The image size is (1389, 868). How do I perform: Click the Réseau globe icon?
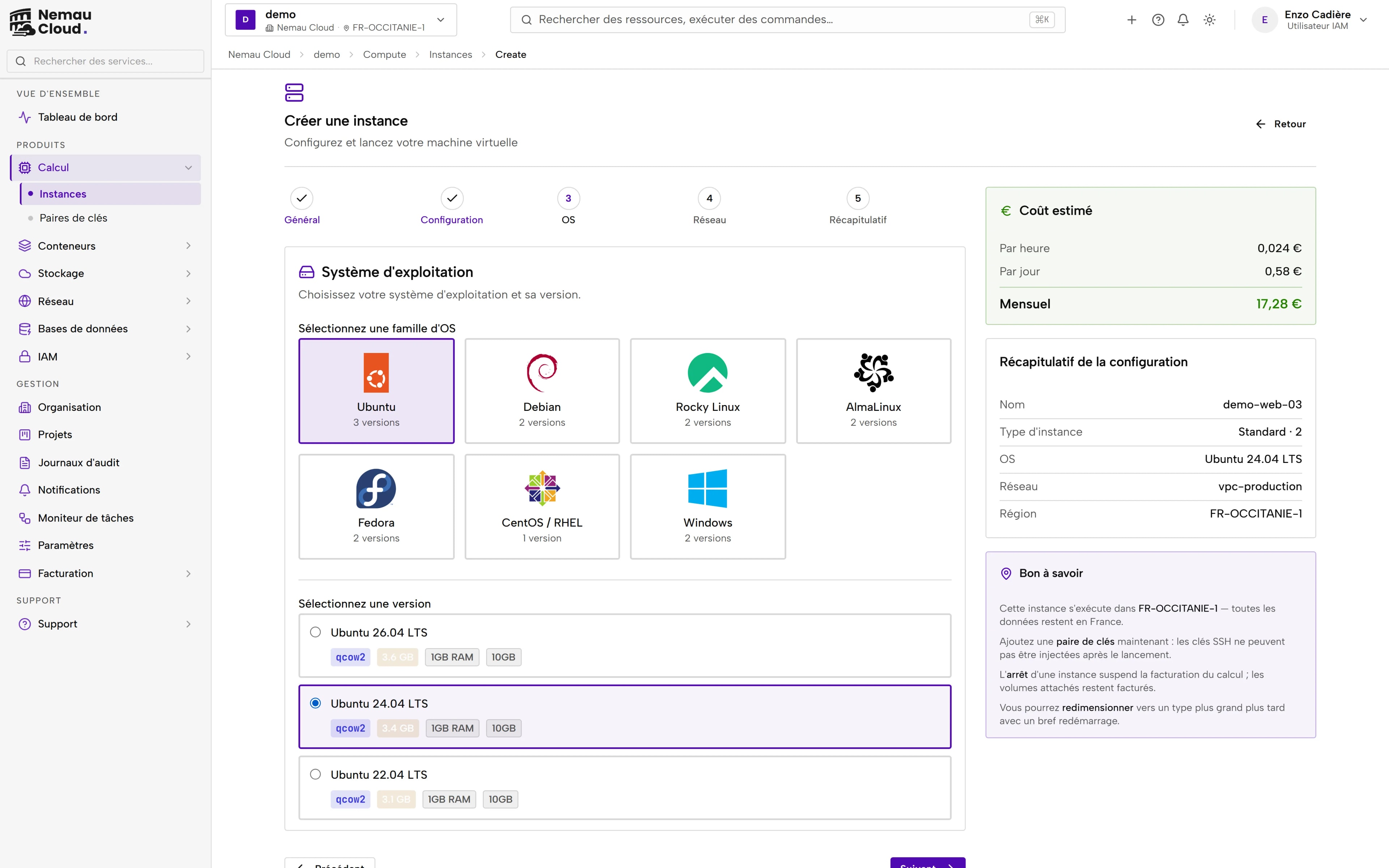coord(25,301)
